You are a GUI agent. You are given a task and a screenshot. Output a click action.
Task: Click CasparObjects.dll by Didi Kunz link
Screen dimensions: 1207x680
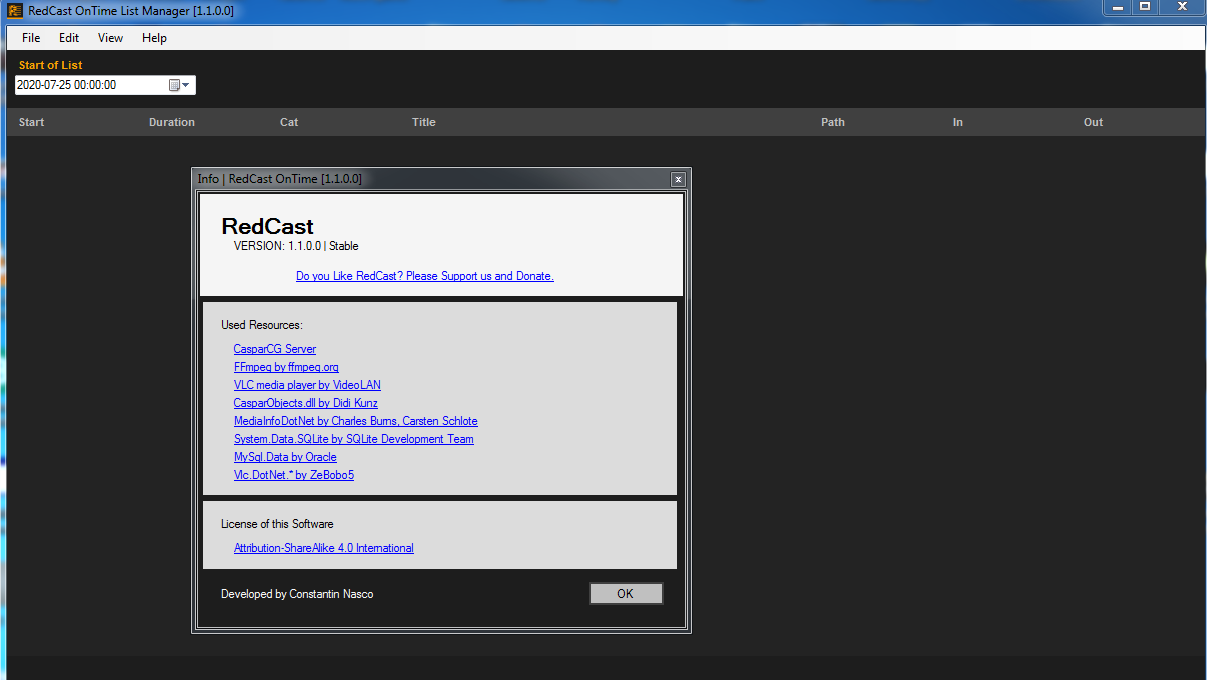point(305,403)
